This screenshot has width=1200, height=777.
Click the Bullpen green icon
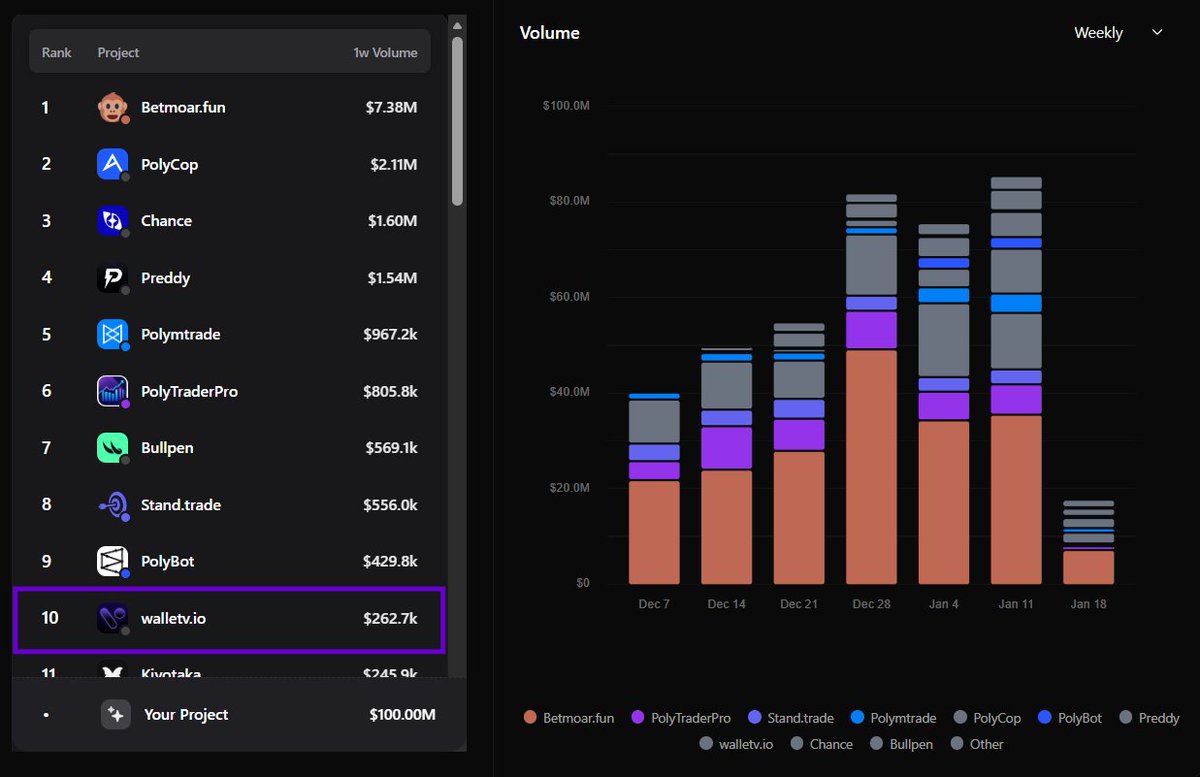click(111, 448)
